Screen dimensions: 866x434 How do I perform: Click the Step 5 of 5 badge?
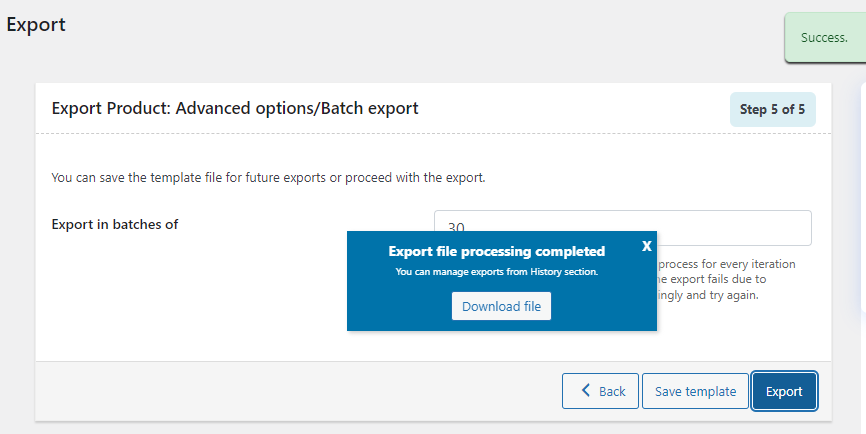(x=772, y=109)
